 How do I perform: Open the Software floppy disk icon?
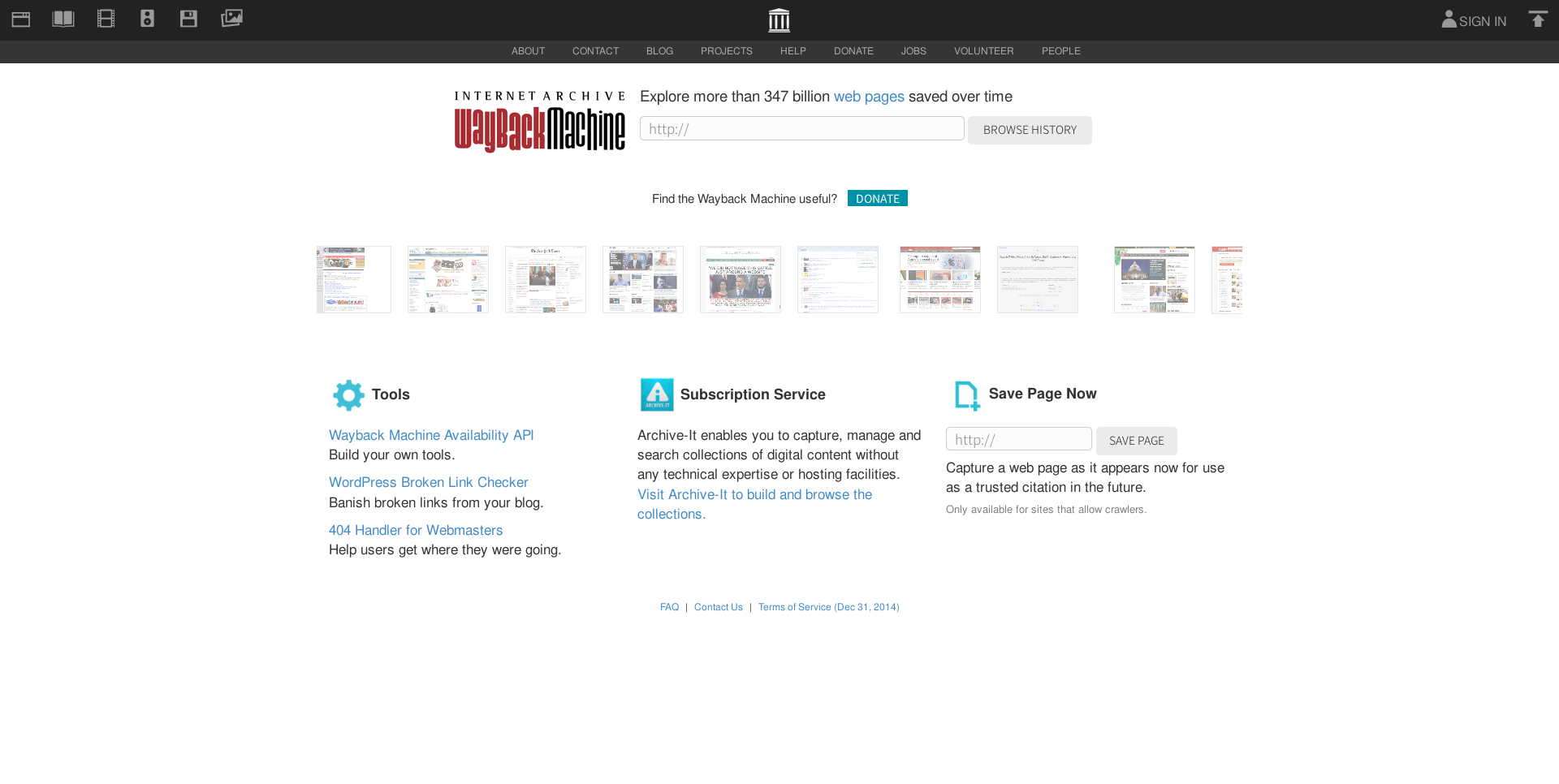coord(188,19)
